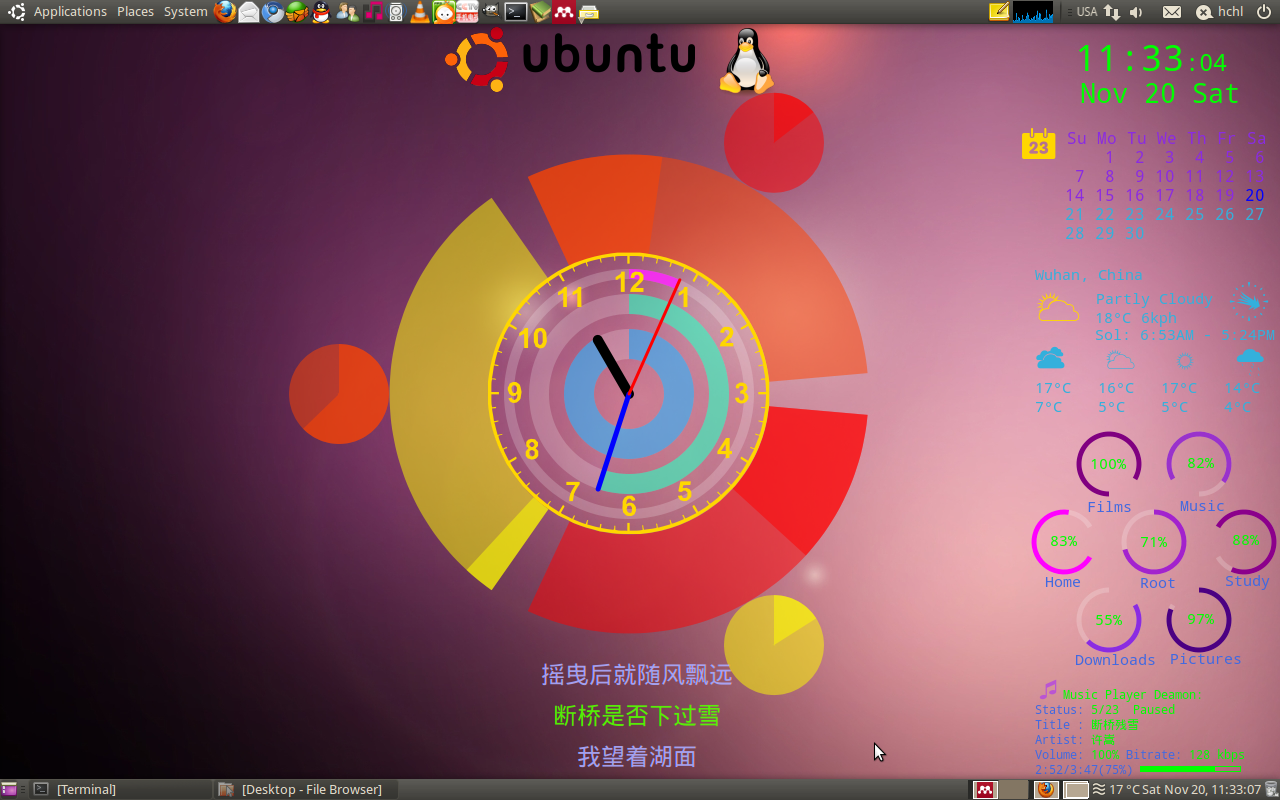Click the Home 83% disk usage ring
Image resolution: width=1280 pixels, height=800 pixels.
[x=1064, y=541]
